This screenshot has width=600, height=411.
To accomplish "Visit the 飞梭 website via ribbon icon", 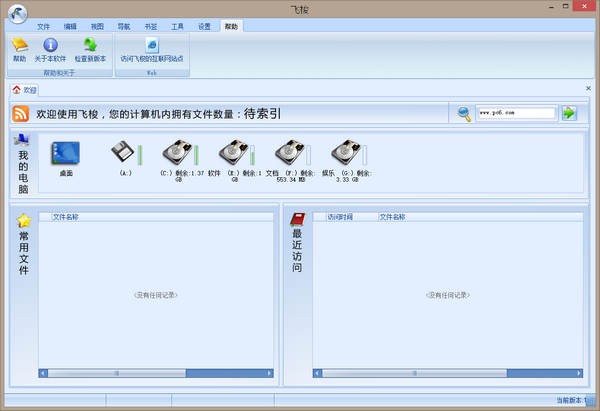I will click(152, 45).
